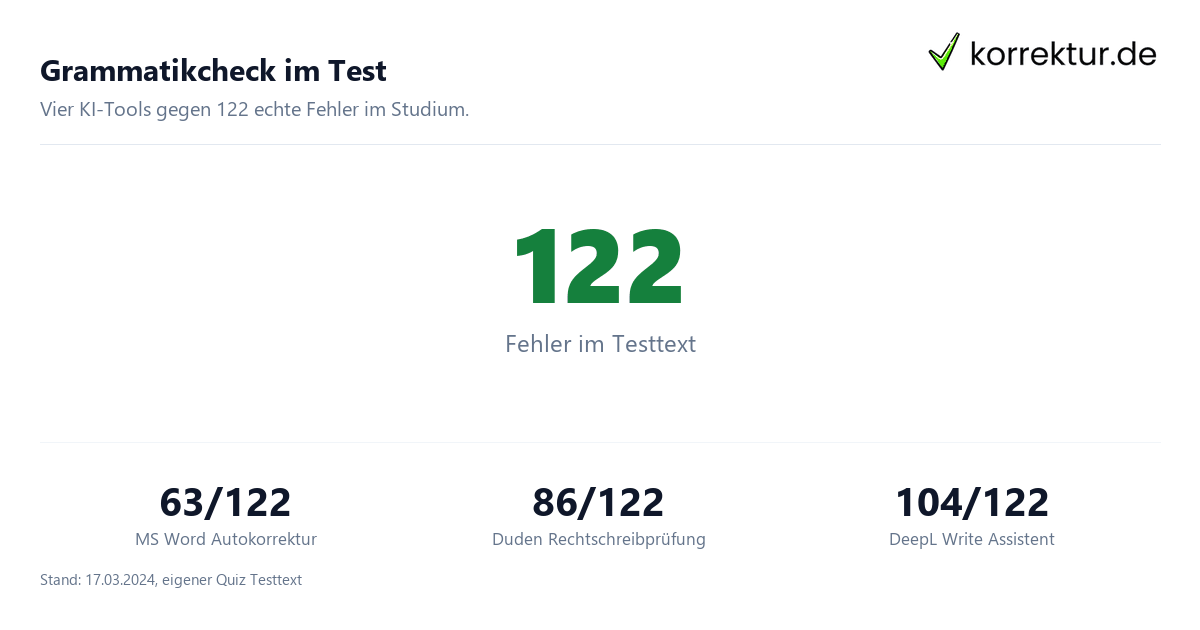Click the 104/122 score value
This screenshot has width=1200, height=630.
coord(971,502)
